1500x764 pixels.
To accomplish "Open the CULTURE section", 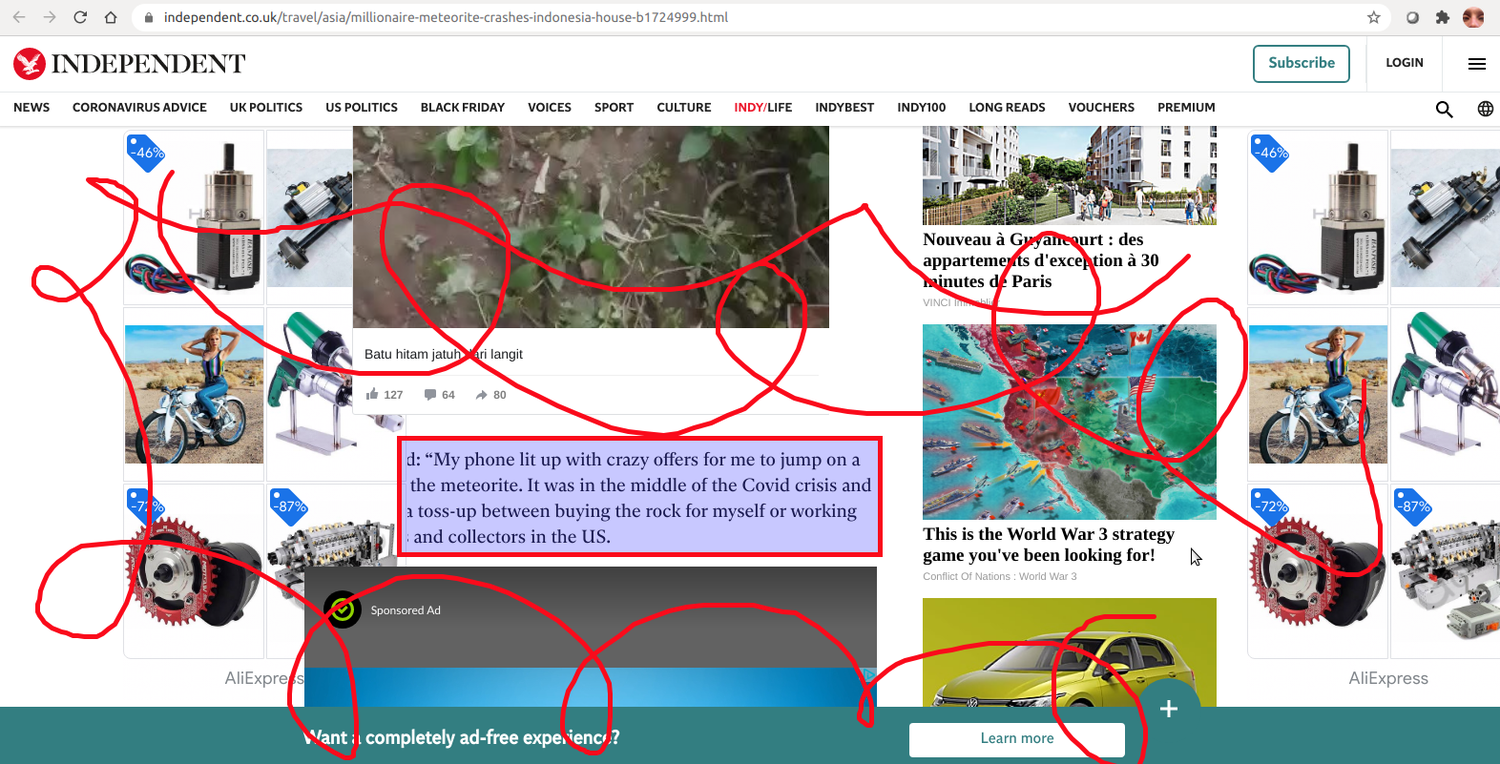I will click(684, 108).
